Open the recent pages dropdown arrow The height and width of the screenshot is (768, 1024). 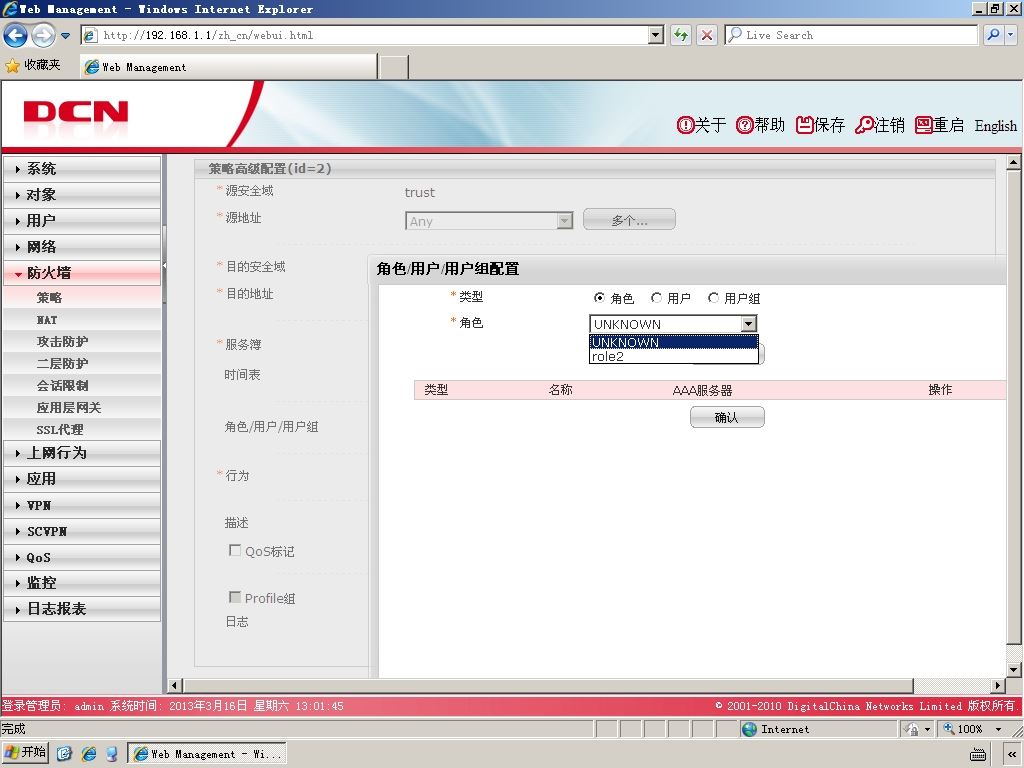tap(65, 36)
